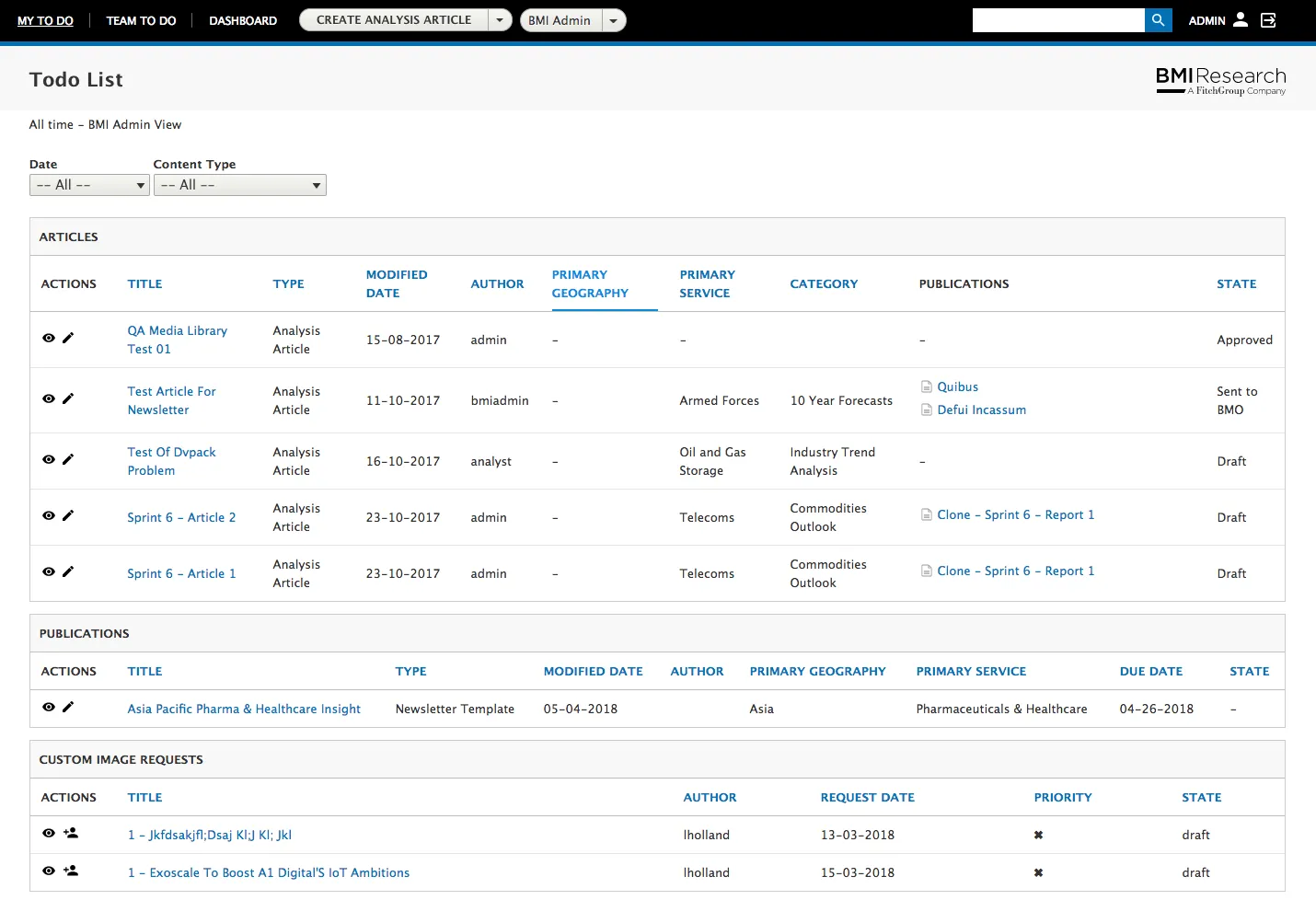Open the admin user profile icon
Viewport: 1316px width, 923px height.
(1241, 20)
